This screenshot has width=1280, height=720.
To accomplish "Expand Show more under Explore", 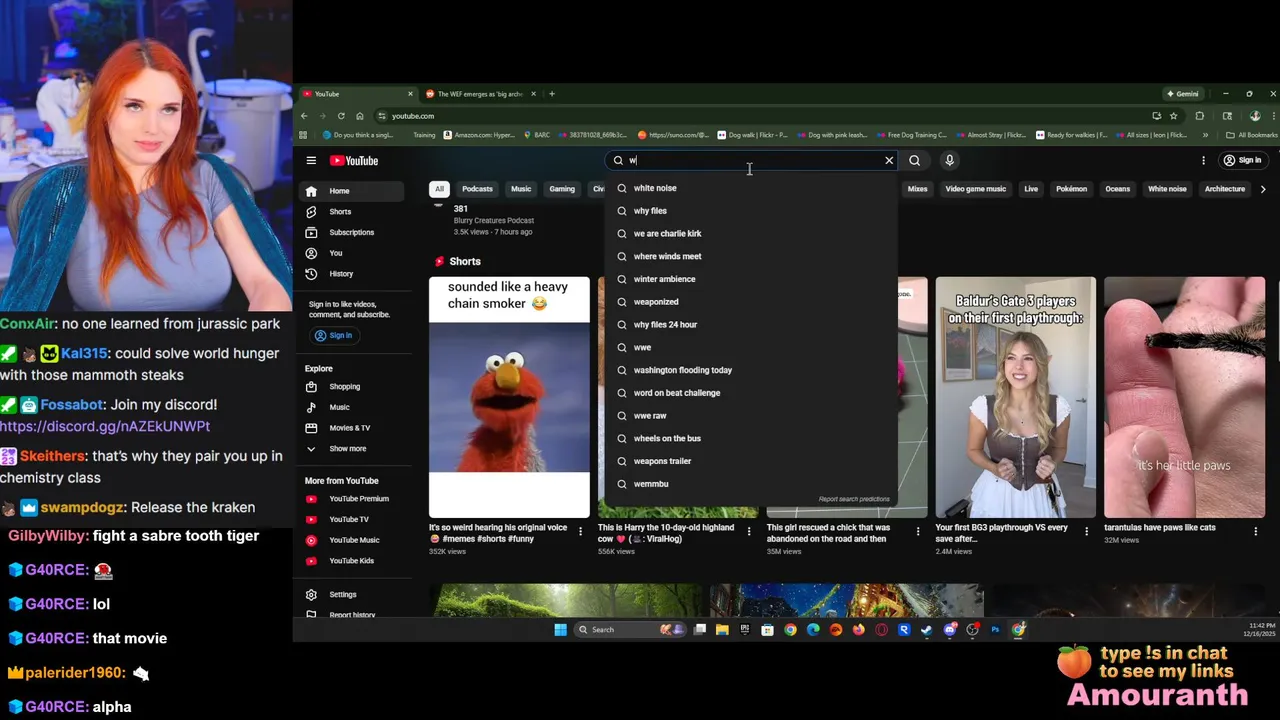I will click(350, 449).
